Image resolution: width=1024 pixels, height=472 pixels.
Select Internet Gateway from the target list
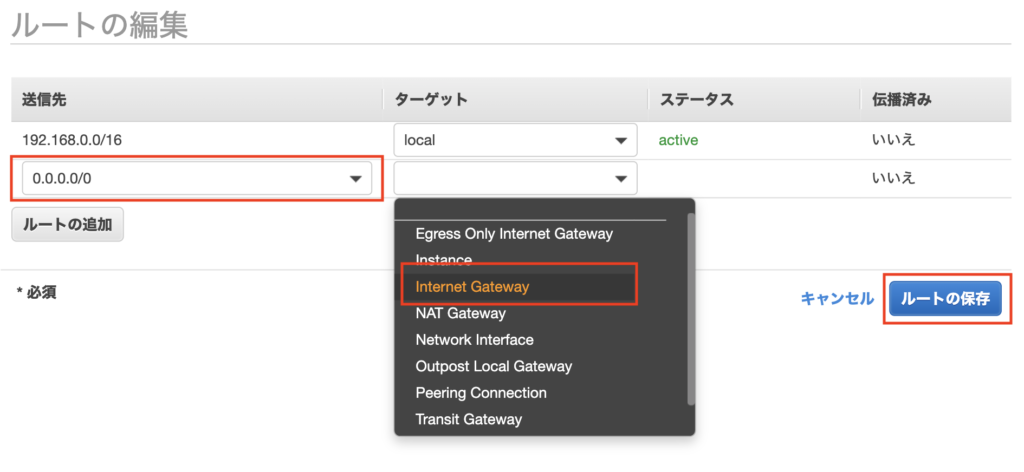click(x=472, y=286)
